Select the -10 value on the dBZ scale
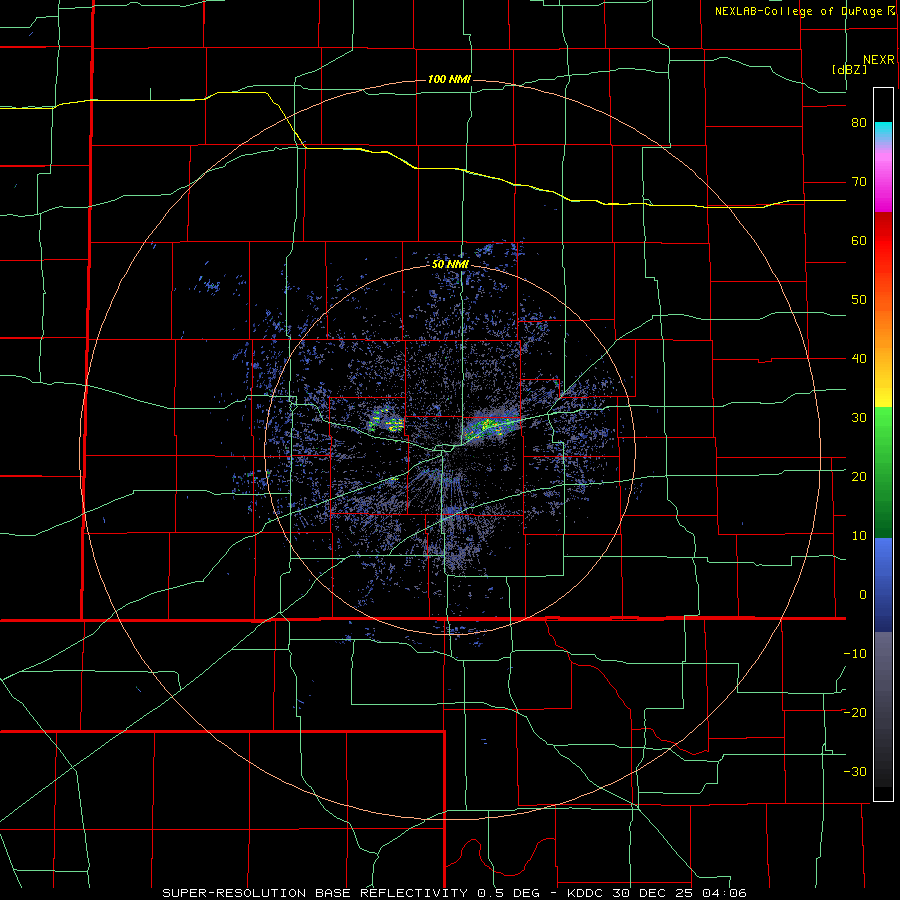Image resolution: width=900 pixels, height=900 pixels. pos(855,653)
